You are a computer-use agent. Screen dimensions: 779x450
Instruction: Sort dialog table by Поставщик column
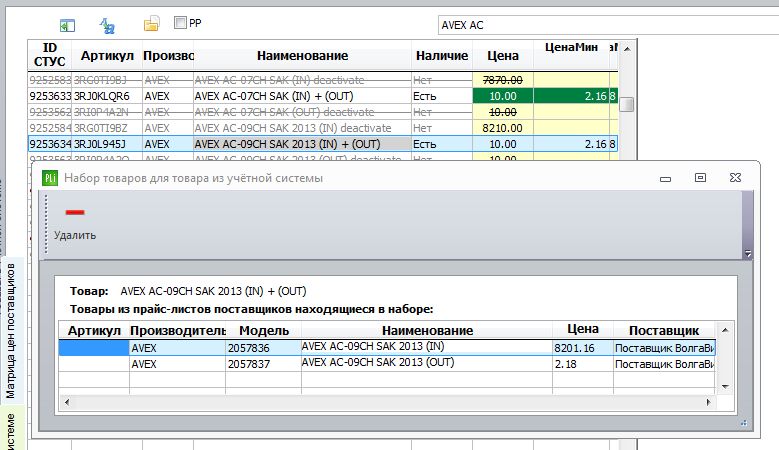(x=664, y=330)
